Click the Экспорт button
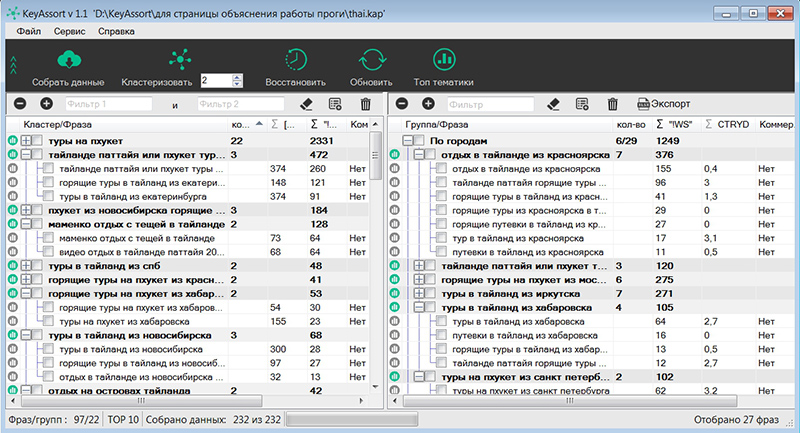Screen dimensions: 800x433 tap(664, 104)
